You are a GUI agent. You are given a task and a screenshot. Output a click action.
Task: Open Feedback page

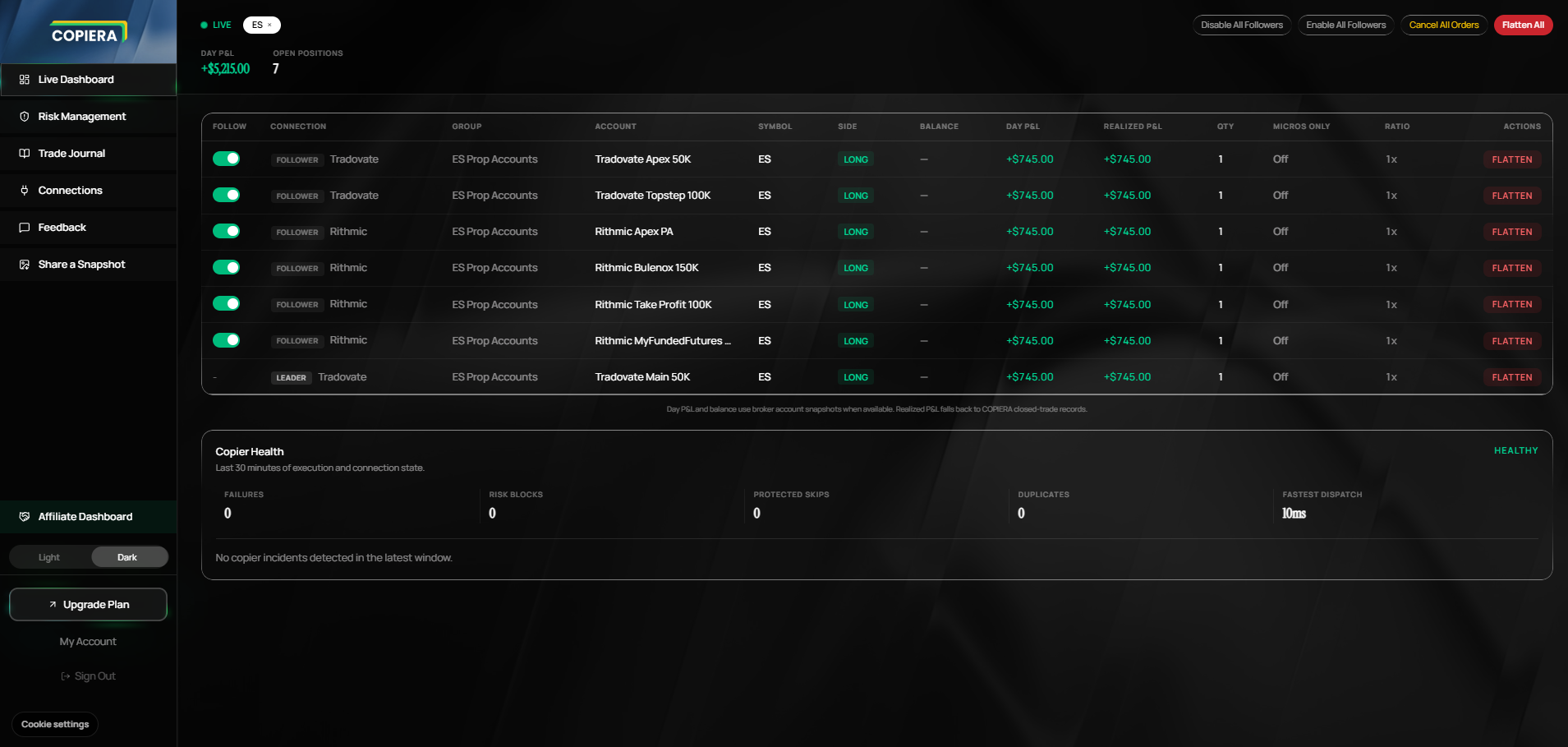coord(88,228)
